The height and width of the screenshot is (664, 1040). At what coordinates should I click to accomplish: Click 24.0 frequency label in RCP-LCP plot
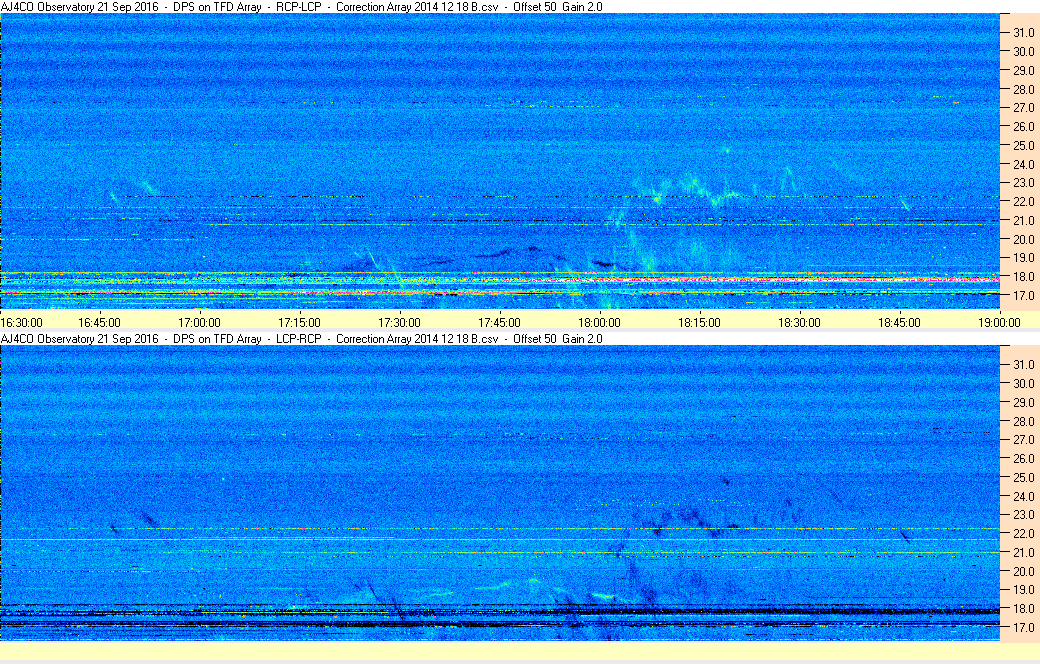1023,164
